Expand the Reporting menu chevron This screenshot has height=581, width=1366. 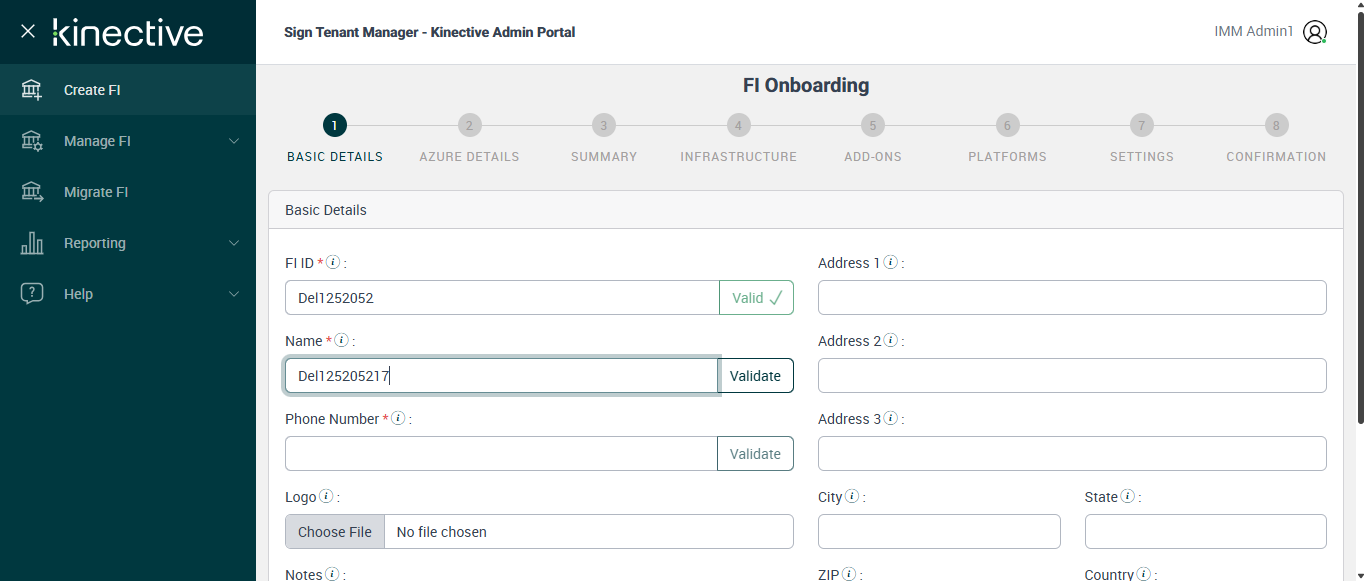[234, 243]
